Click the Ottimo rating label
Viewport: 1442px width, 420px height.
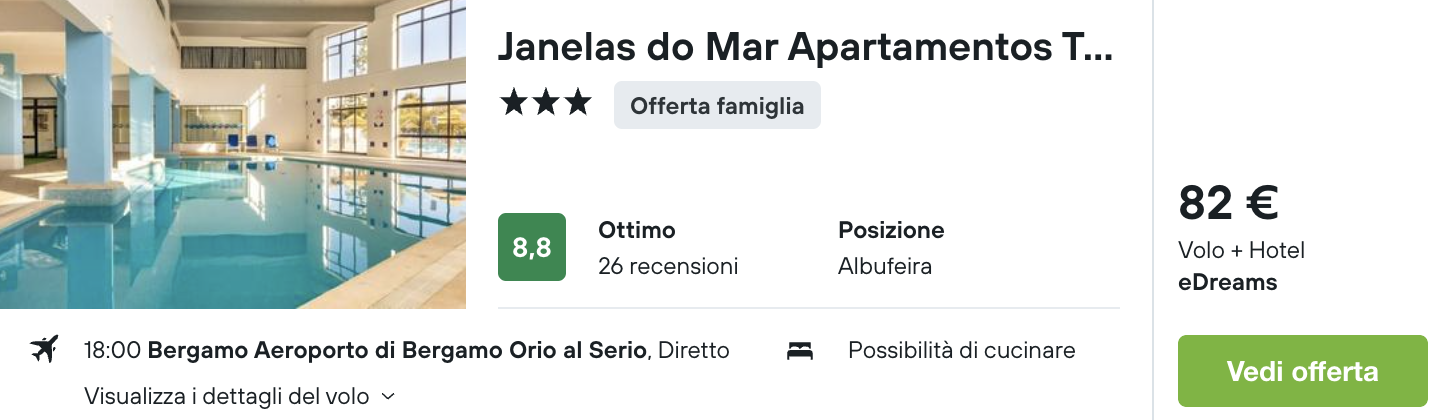coord(637,230)
